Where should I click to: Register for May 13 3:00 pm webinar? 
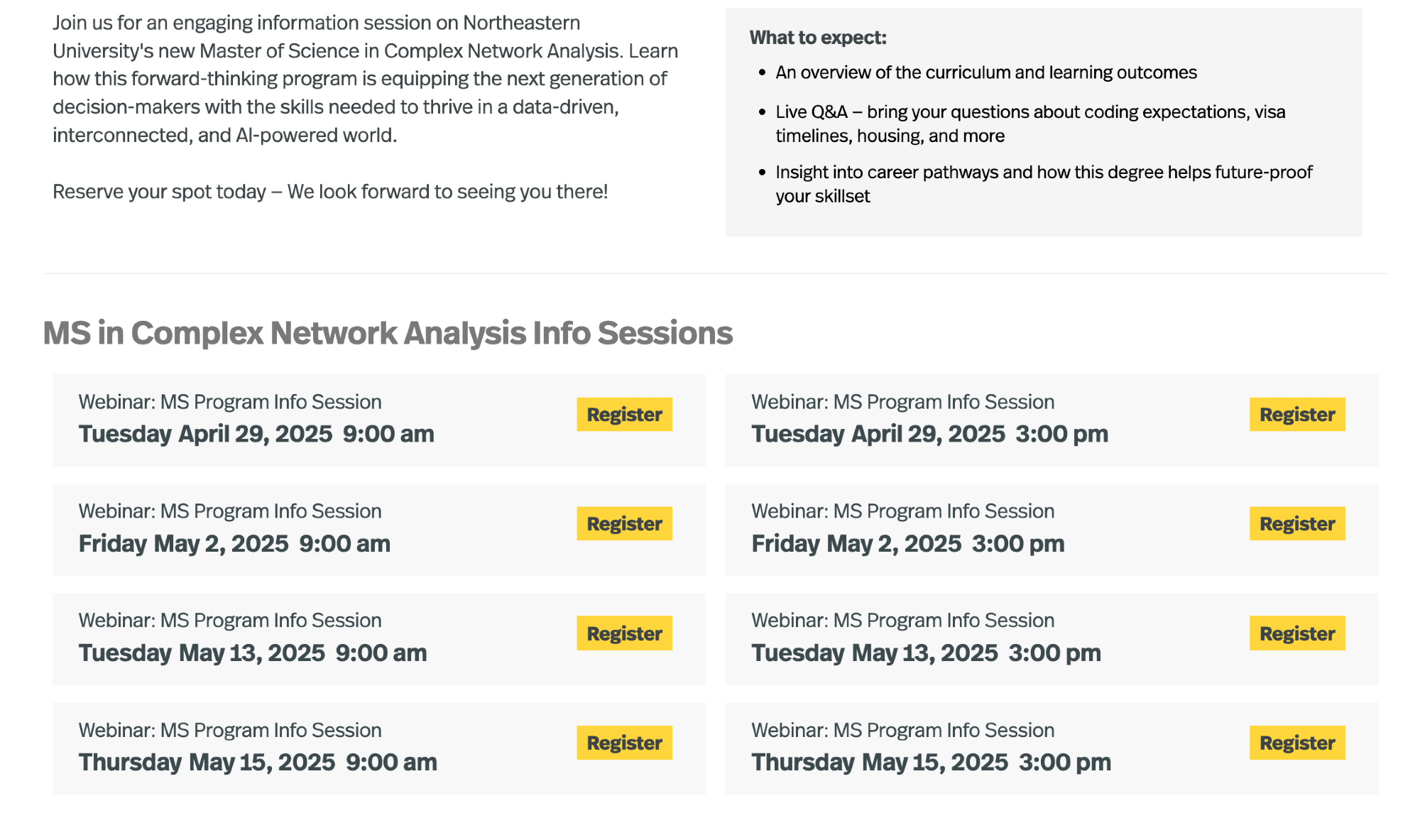[x=1296, y=633]
